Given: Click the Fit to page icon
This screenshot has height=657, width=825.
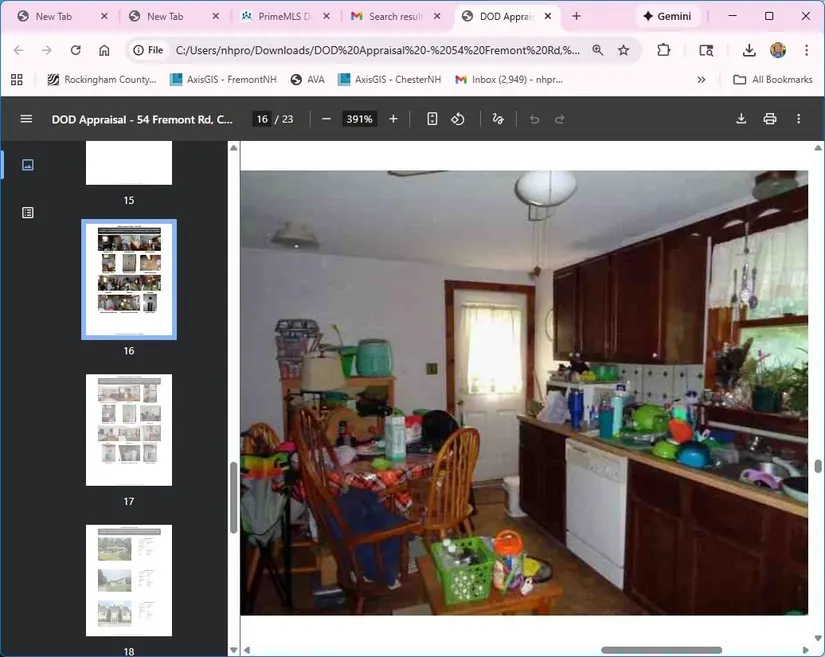Looking at the screenshot, I should pyautogui.click(x=432, y=119).
